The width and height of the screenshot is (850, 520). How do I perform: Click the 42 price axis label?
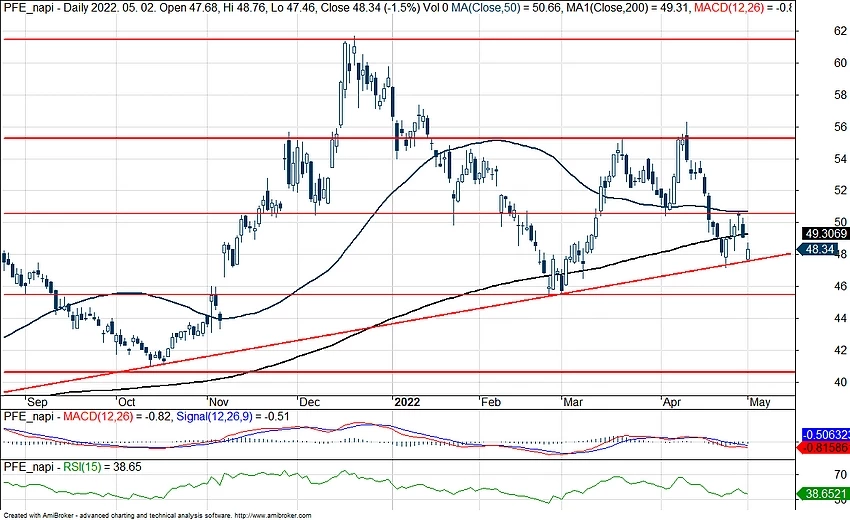[x=840, y=350]
